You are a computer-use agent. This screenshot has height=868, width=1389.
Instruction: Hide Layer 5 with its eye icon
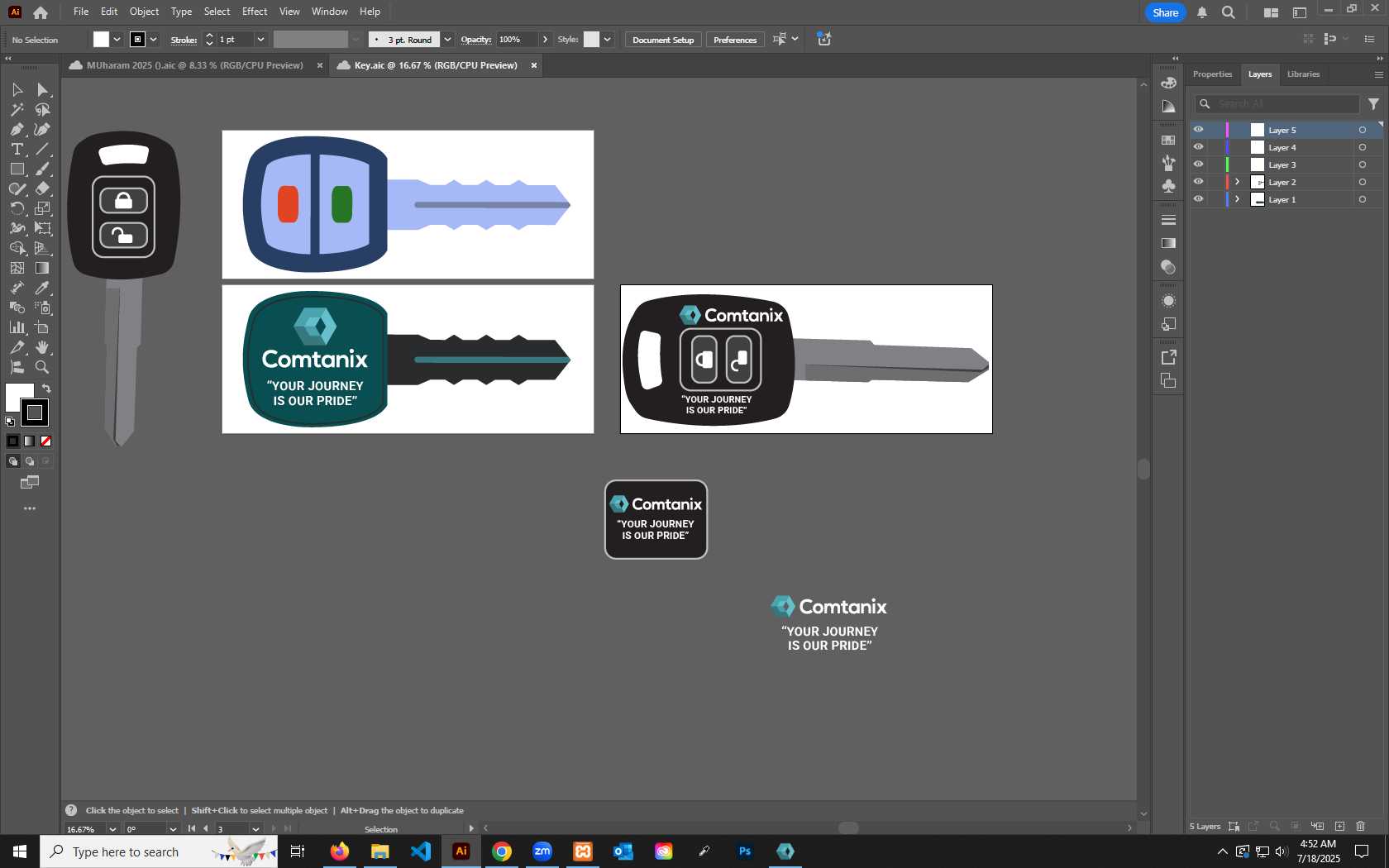tap(1198, 130)
